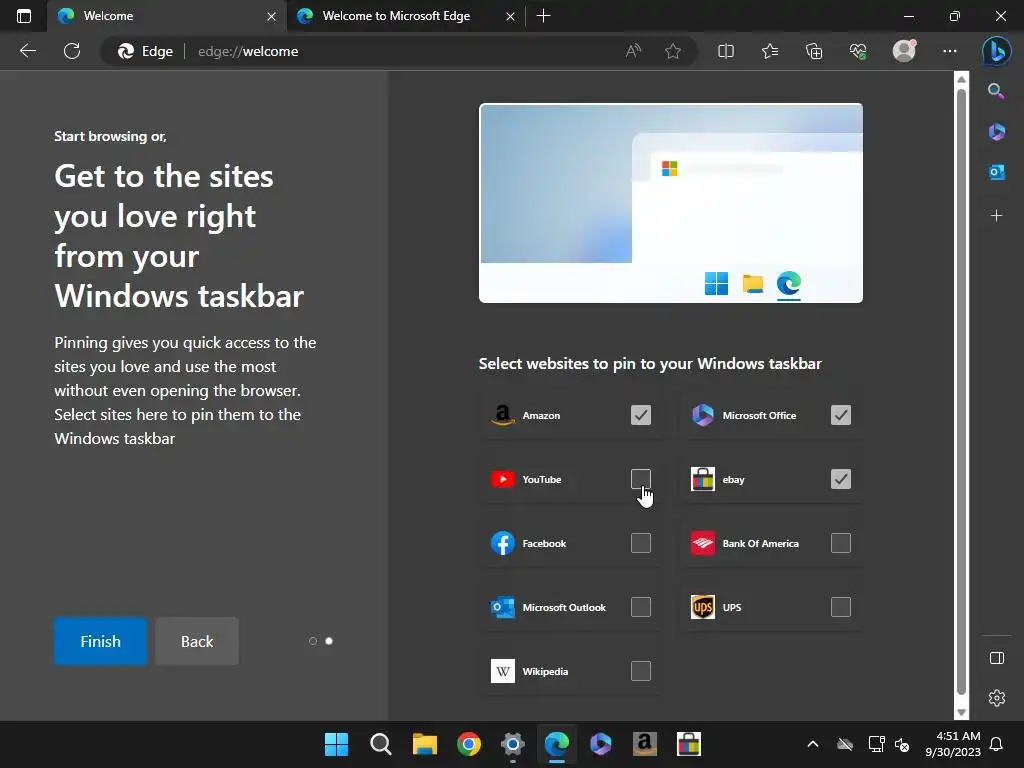
Task: Select the first page indicator dot
Action: [313, 641]
